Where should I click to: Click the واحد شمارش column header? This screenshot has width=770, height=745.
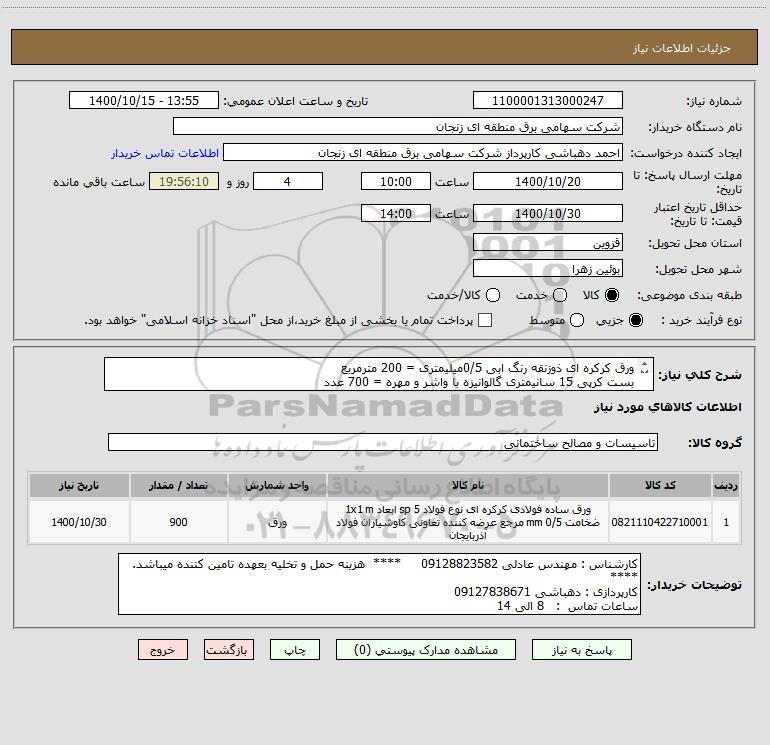point(277,485)
